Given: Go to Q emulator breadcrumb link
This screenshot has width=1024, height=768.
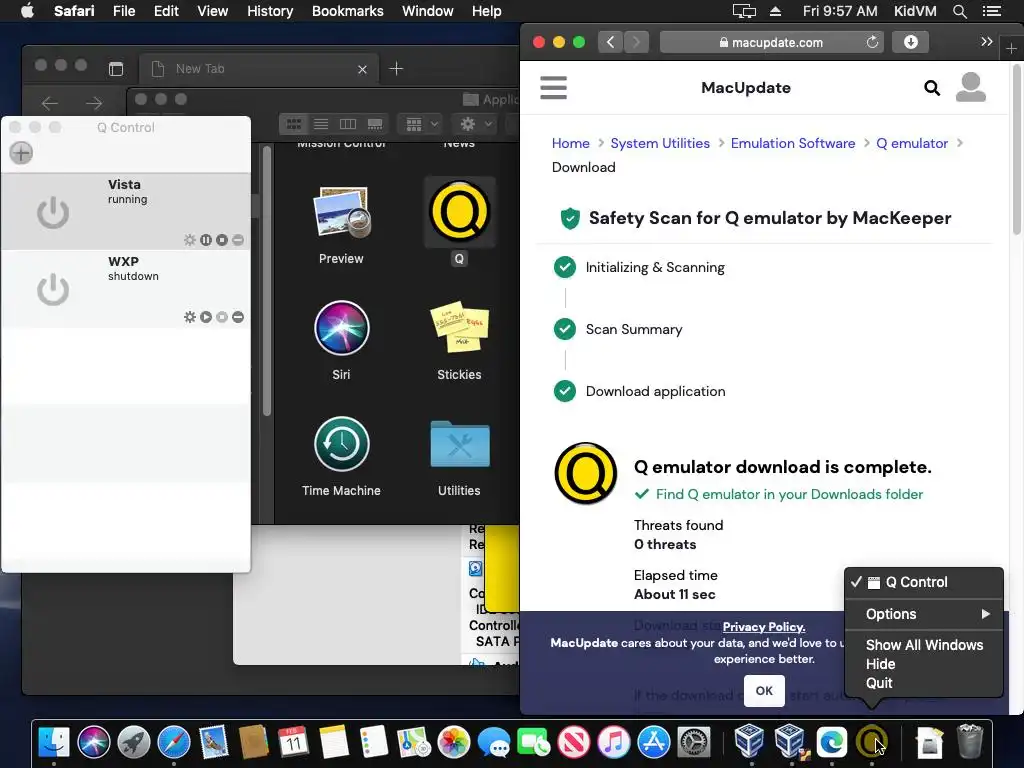Looking at the screenshot, I should [x=912, y=143].
